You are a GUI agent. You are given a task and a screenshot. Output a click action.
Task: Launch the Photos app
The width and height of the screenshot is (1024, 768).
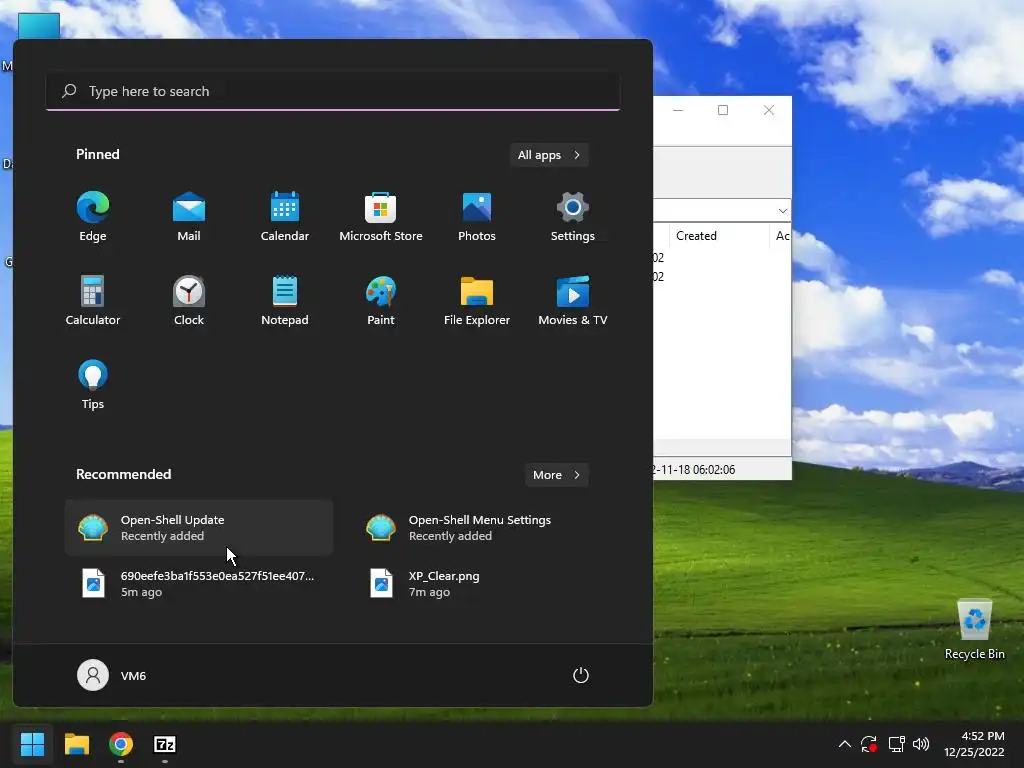[477, 217]
